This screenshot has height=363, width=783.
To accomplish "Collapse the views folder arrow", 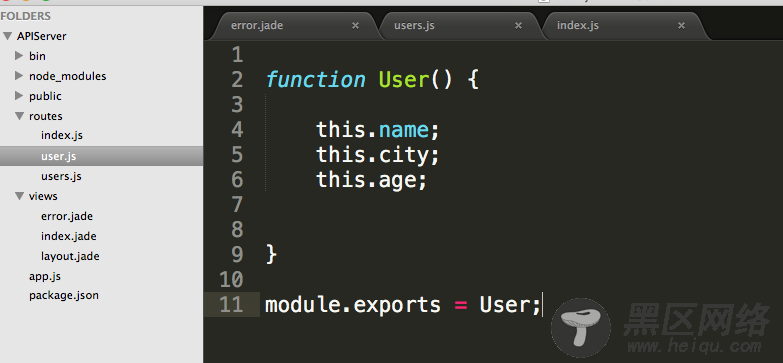I will (x=19, y=196).
